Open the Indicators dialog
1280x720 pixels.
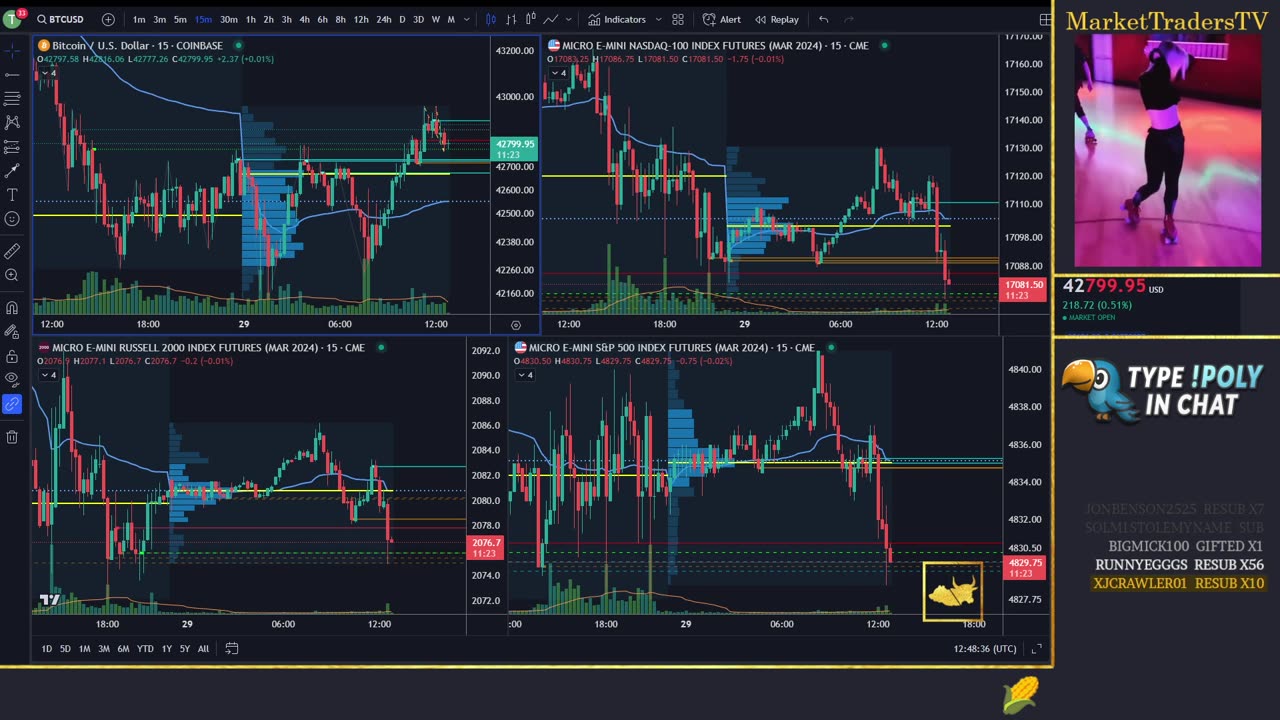click(x=618, y=19)
